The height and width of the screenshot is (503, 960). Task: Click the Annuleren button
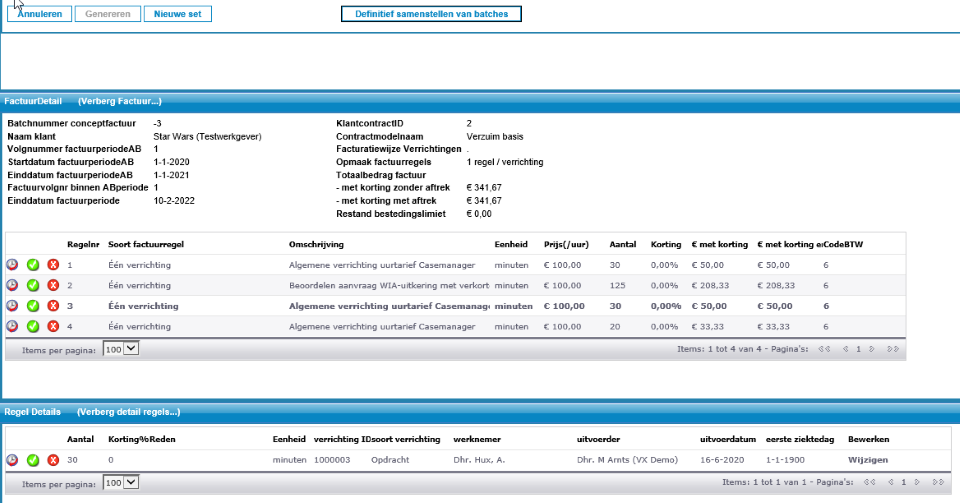coord(39,14)
